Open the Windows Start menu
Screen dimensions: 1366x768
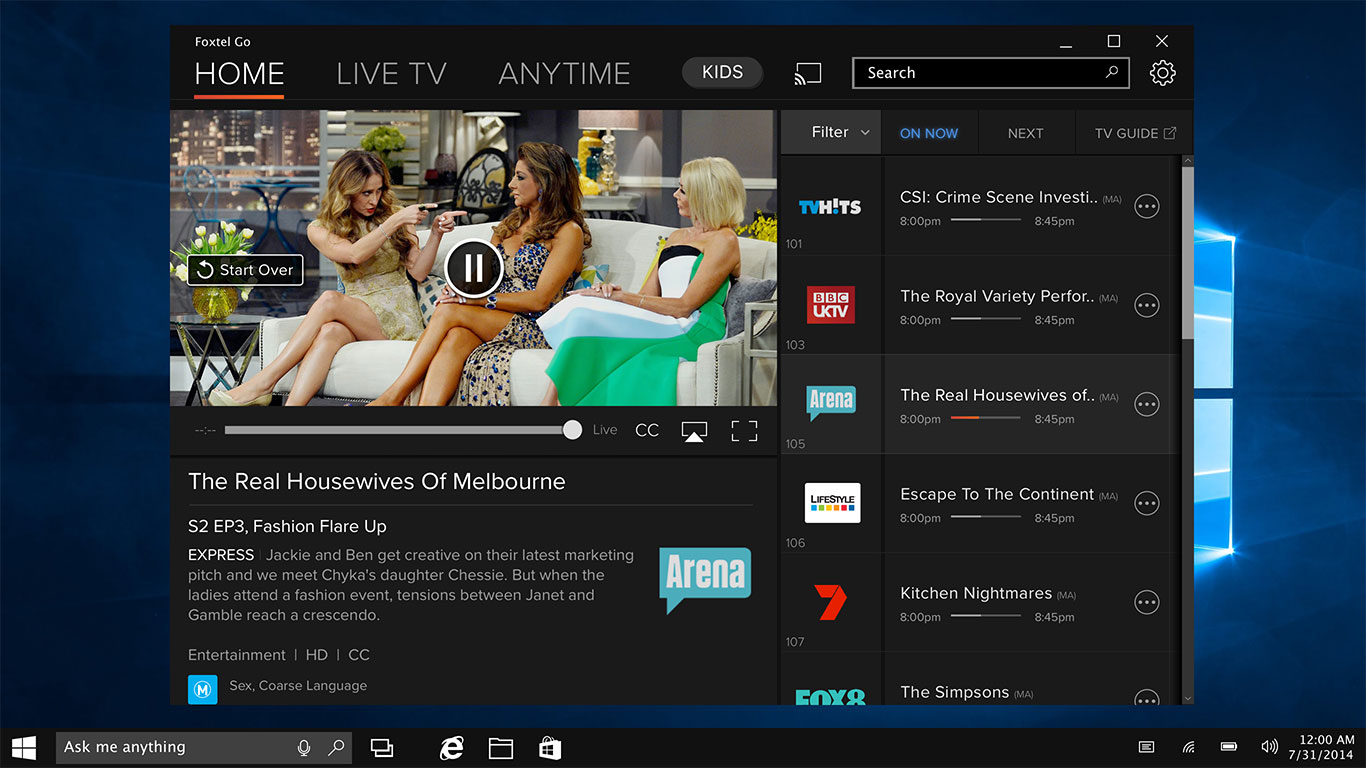click(x=24, y=747)
